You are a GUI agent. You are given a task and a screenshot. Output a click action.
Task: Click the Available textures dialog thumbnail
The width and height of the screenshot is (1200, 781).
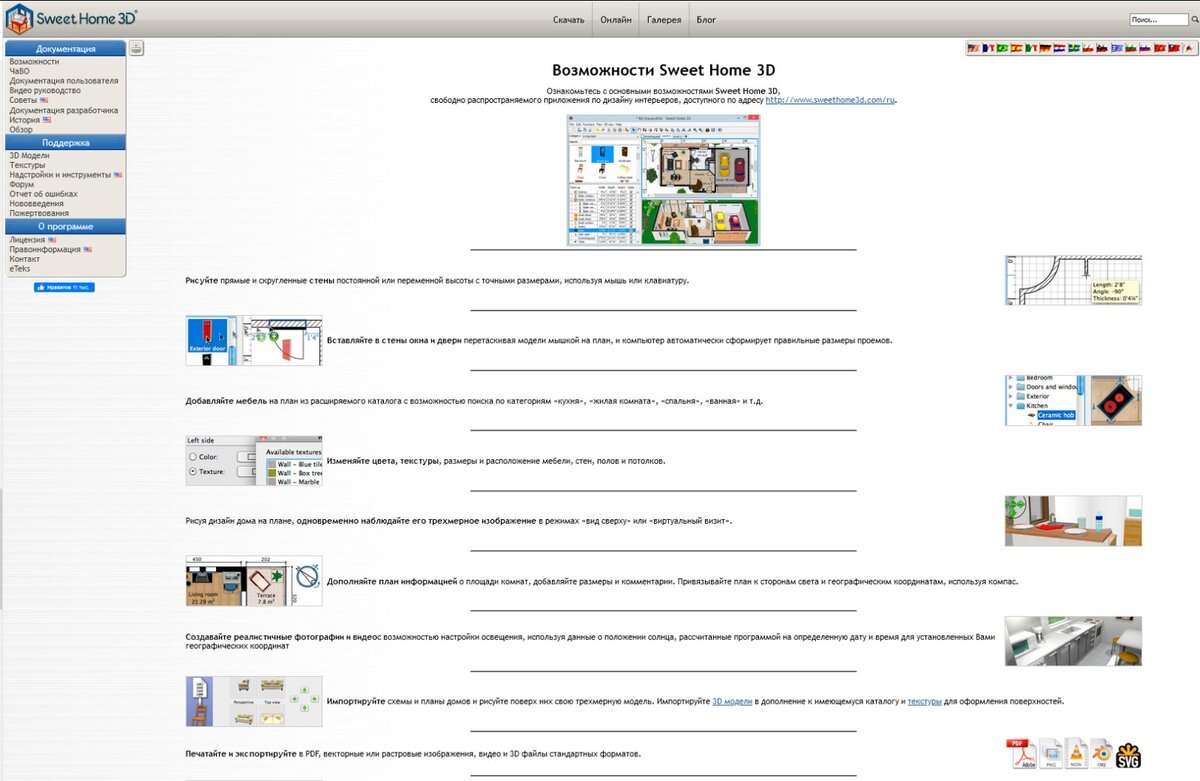pos(254,461)
